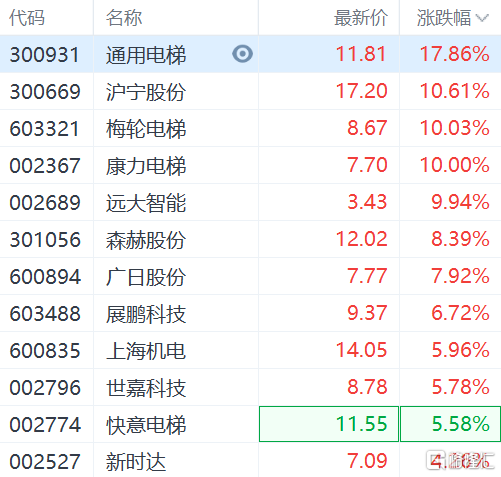This screenshot has height=477, width=501.
Task: Open 新时达 stock row
Action: click(250, 461)
